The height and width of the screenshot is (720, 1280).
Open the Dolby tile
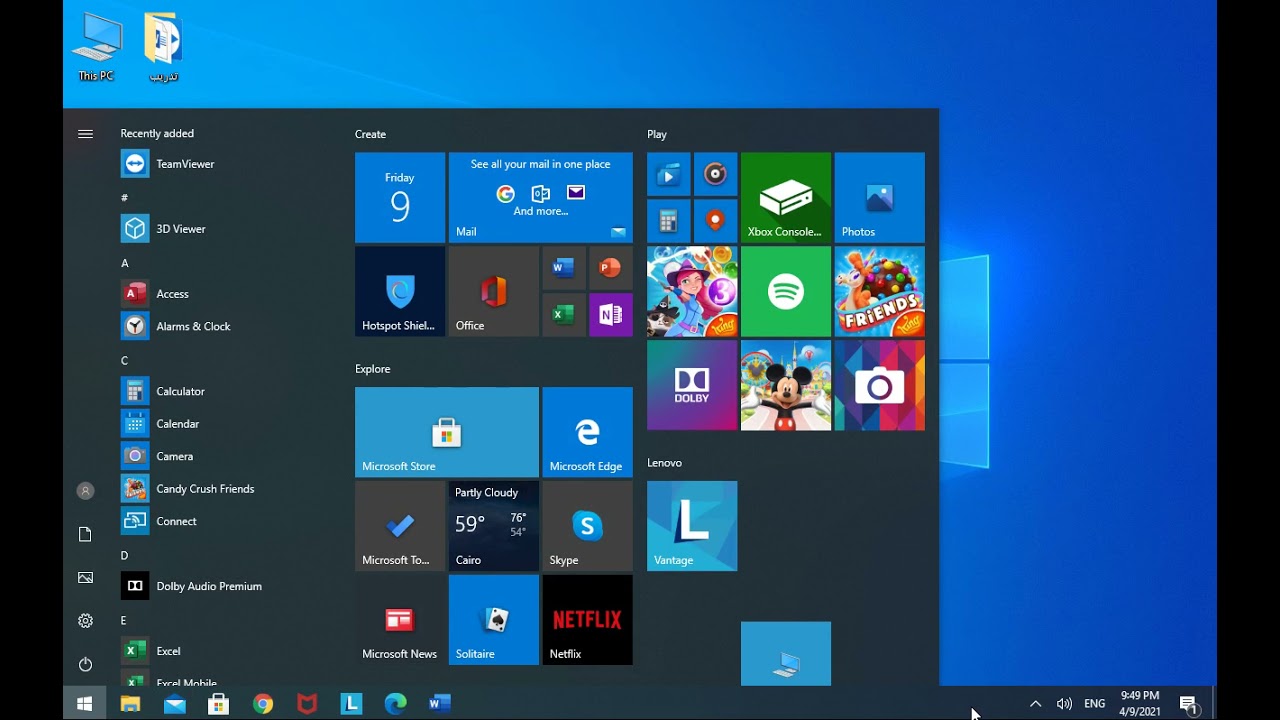(x=692, y=386)
